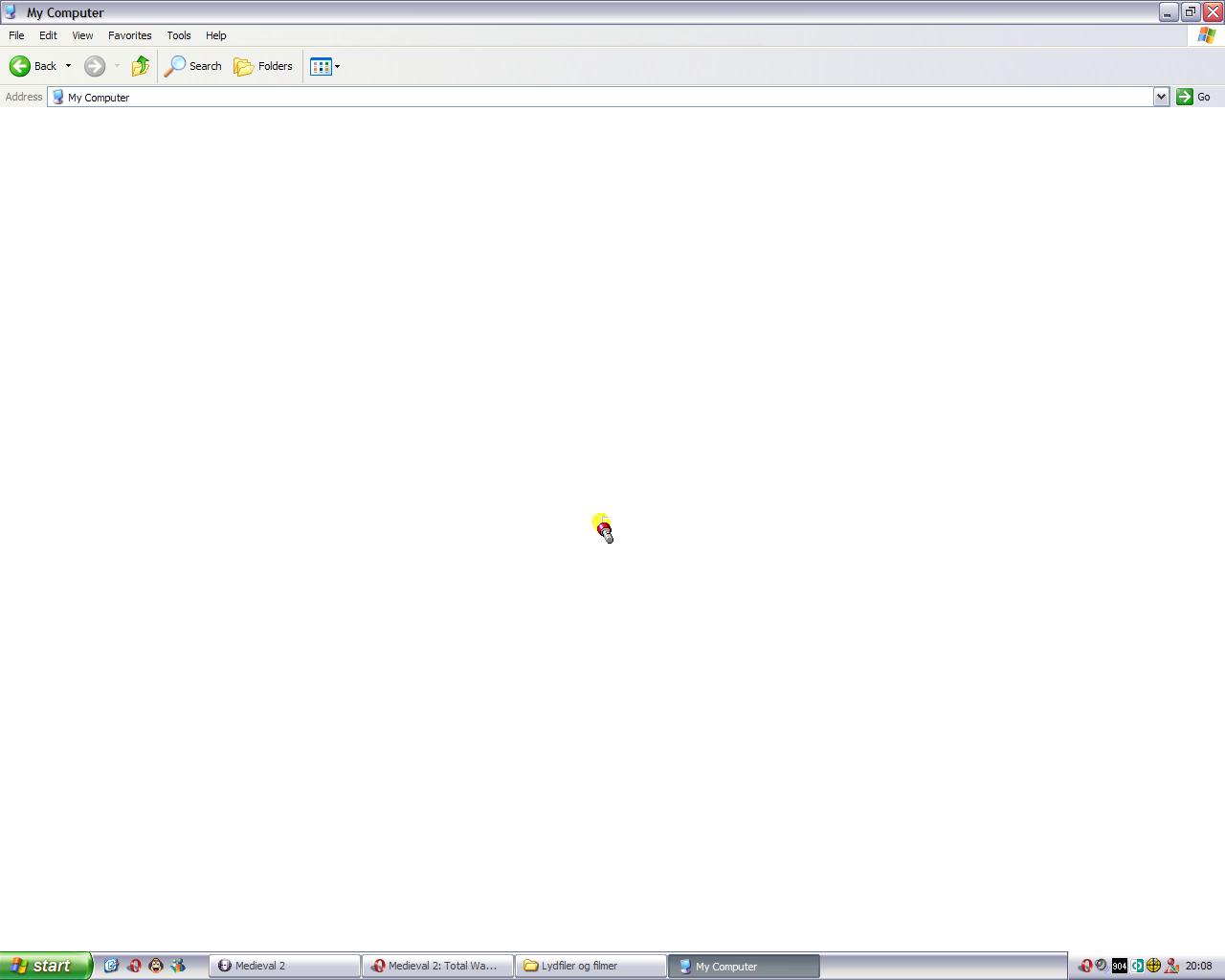Launch the Messenger buddies Quick Launch icon
The width and height of the screenshot is (1225, 980).
[178, 966]
